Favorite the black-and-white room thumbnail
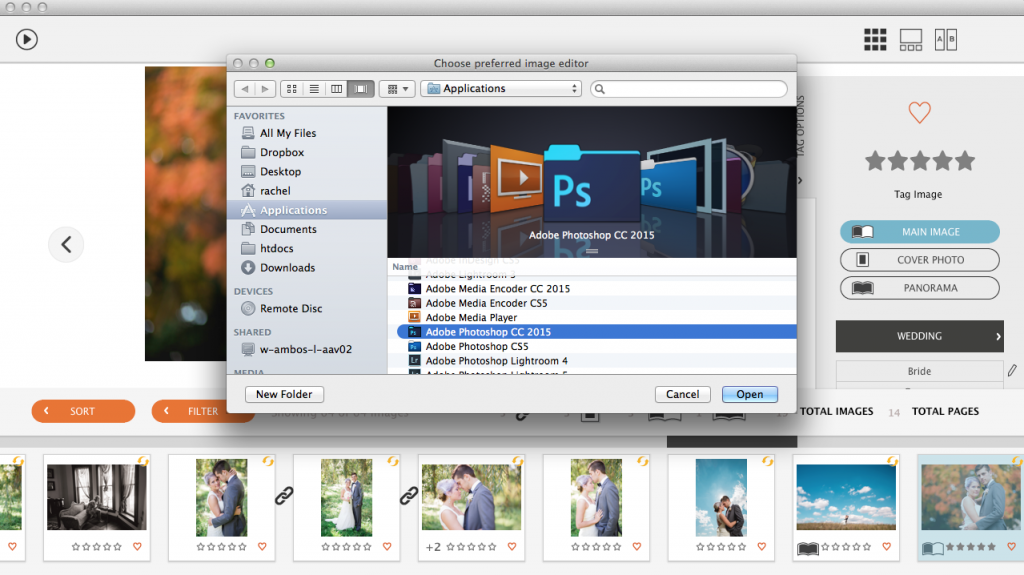 coord(137,546)
